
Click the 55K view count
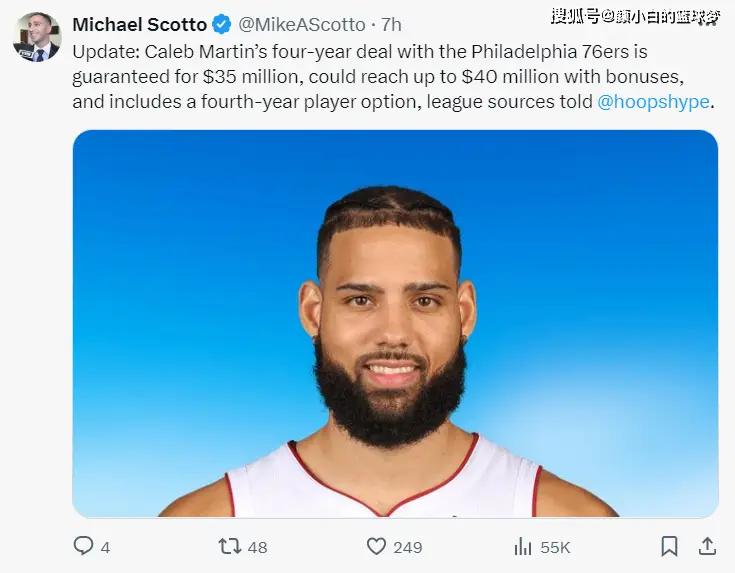(x=555, y=547)
